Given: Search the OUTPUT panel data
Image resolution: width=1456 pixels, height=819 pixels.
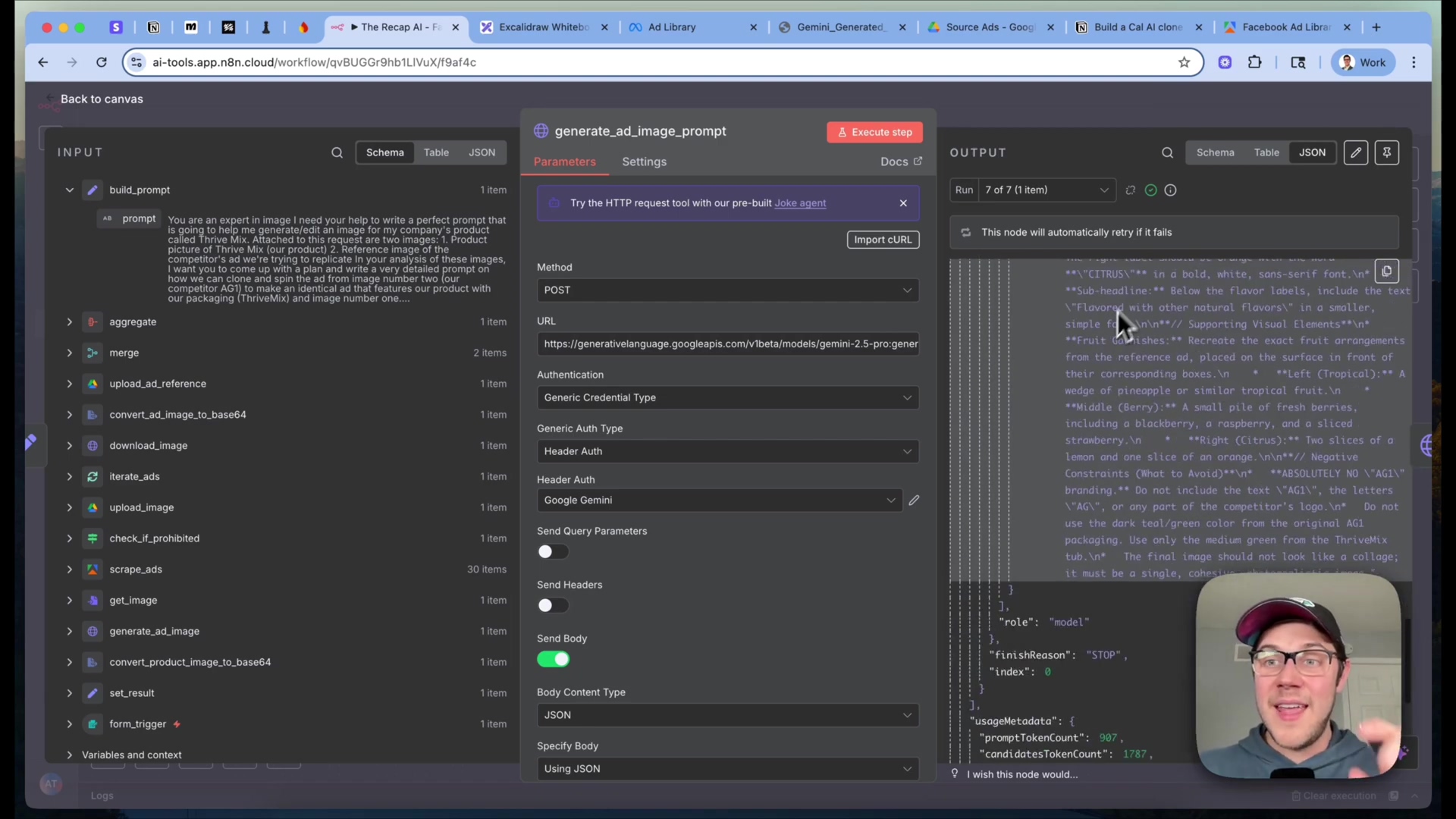Looking at the screenshot, I should (1167, 152).
